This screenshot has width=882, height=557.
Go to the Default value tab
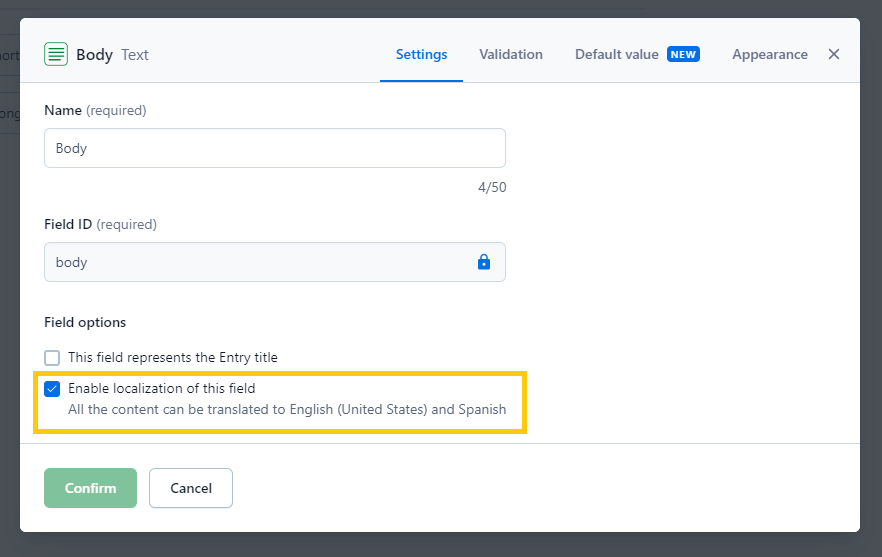(x=616, y=54)
